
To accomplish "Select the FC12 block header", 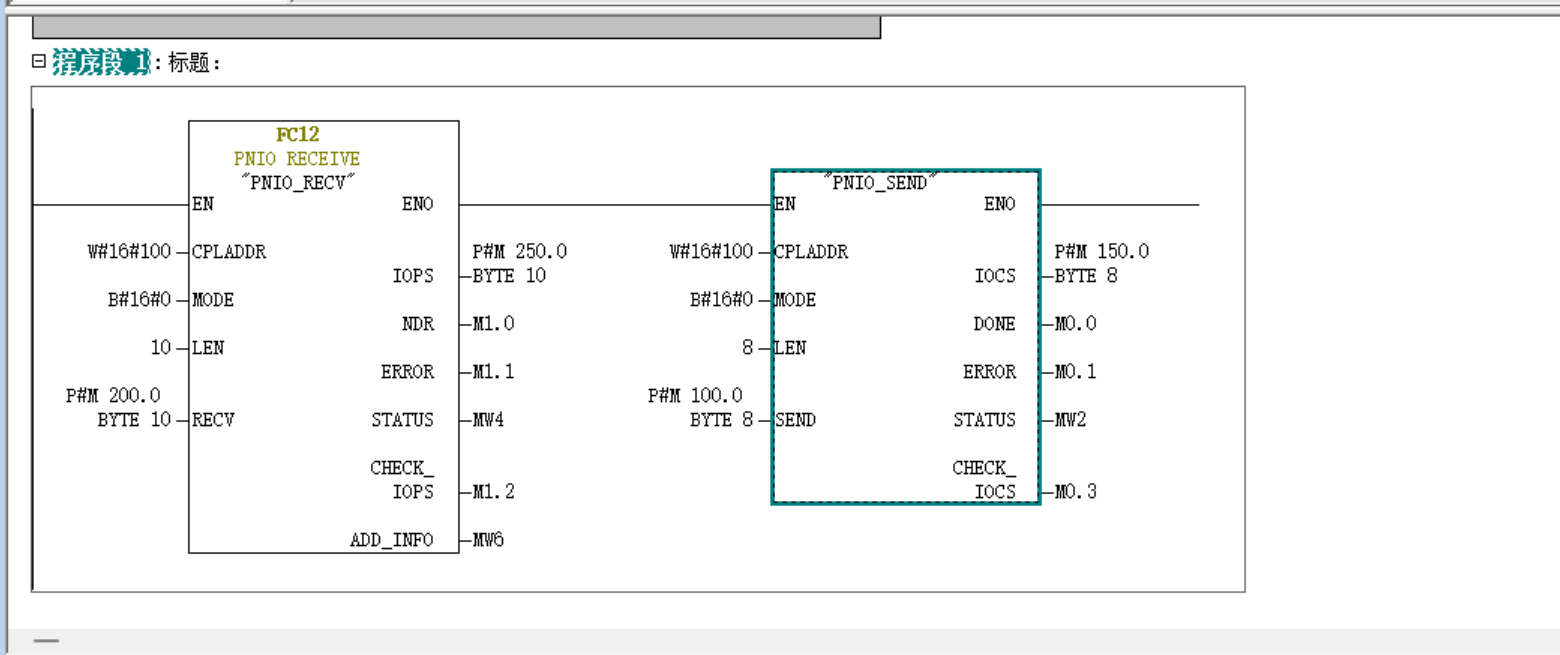I will coord(297,135).
